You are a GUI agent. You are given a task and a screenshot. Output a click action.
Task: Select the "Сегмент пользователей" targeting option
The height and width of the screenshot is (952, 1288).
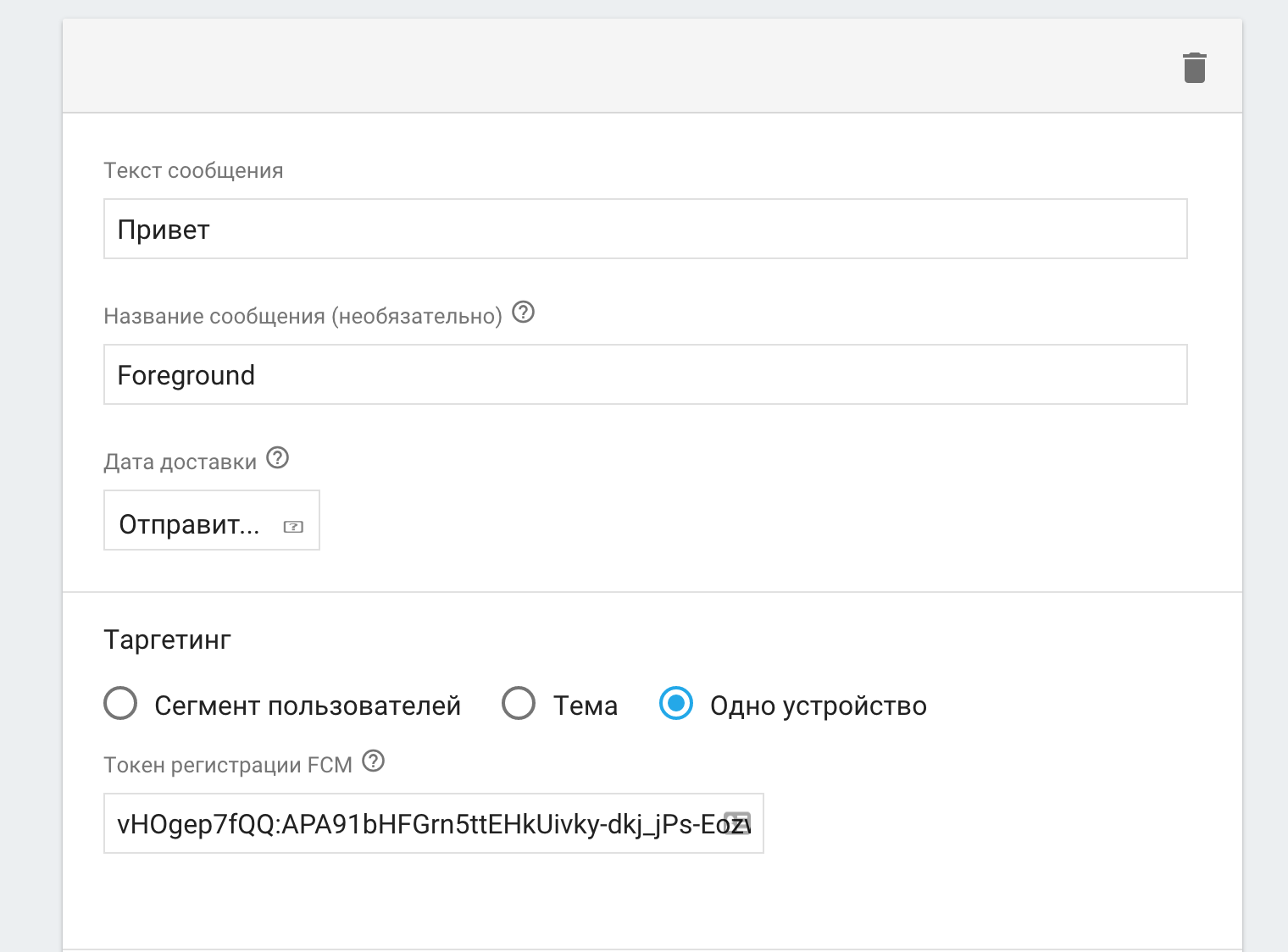(x=120, y=704)
